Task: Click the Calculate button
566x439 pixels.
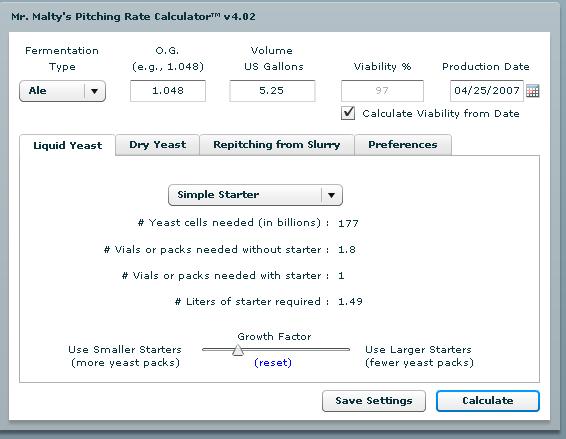Action: [x=488, y=401]
